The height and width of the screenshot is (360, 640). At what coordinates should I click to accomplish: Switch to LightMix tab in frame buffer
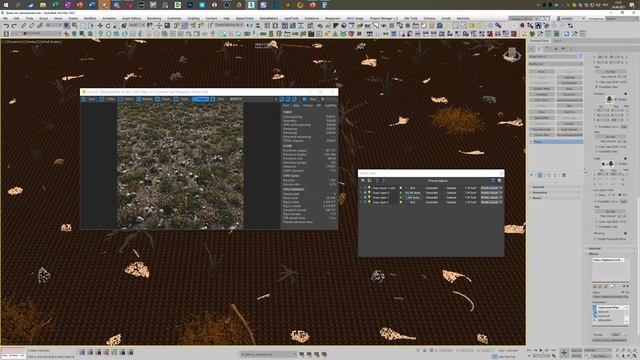[330, 106]
